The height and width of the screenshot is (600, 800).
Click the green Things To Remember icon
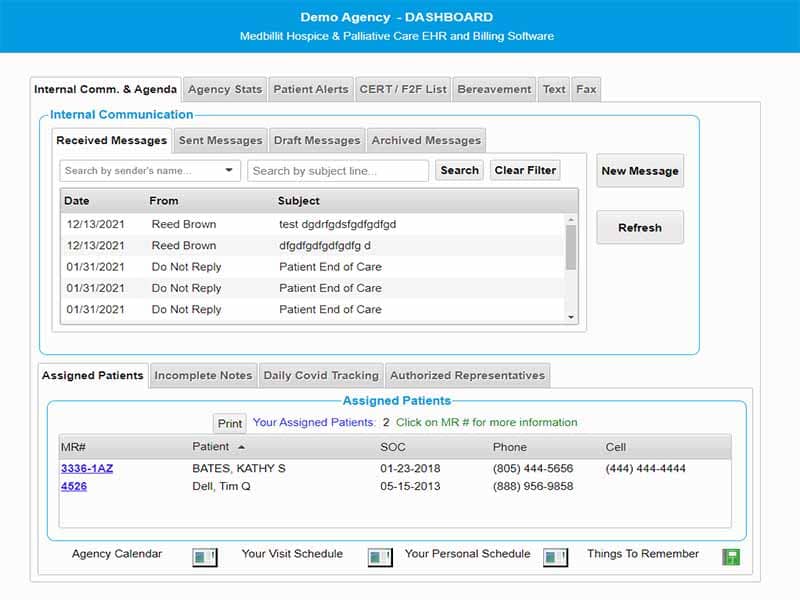tap(730, 557)
